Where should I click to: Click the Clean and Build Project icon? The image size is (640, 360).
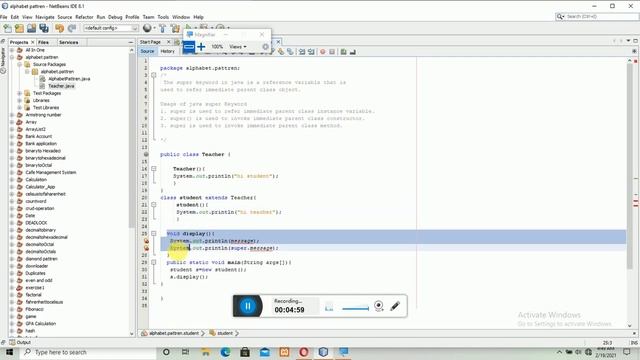coord(176,28)
